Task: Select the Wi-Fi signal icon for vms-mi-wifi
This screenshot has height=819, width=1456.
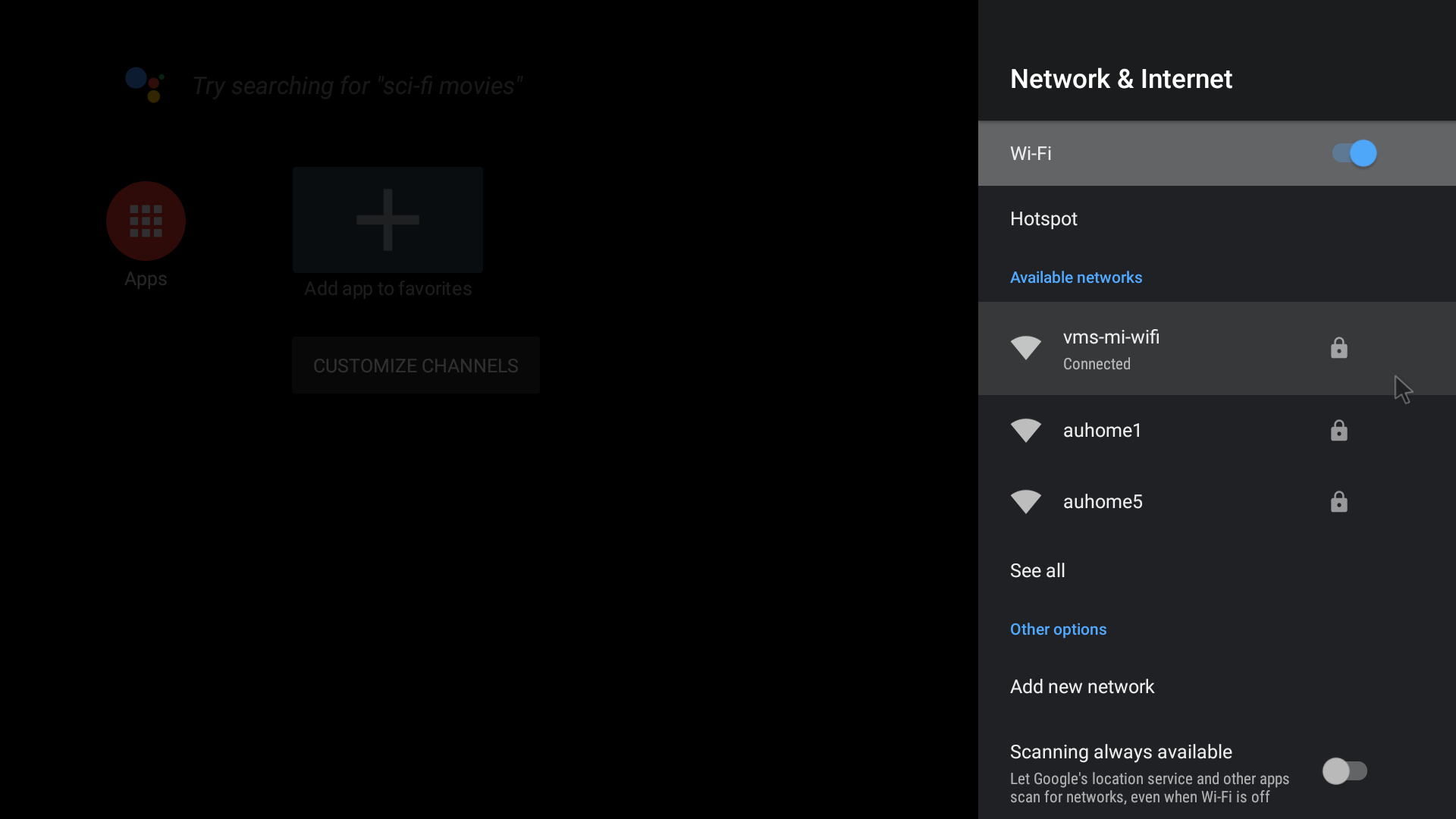Action: 1025,348
